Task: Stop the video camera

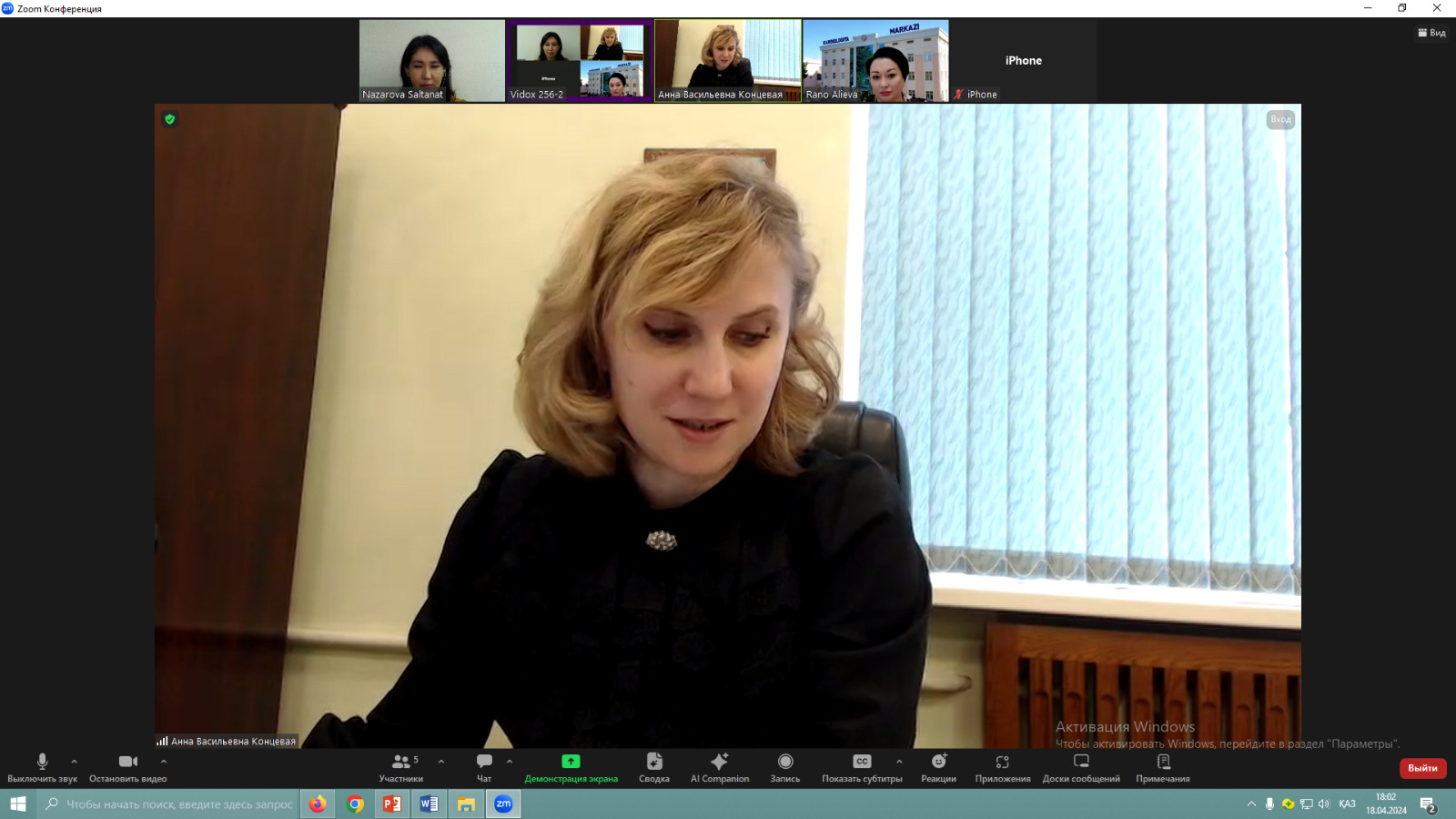Action: (x=127, y=763)
